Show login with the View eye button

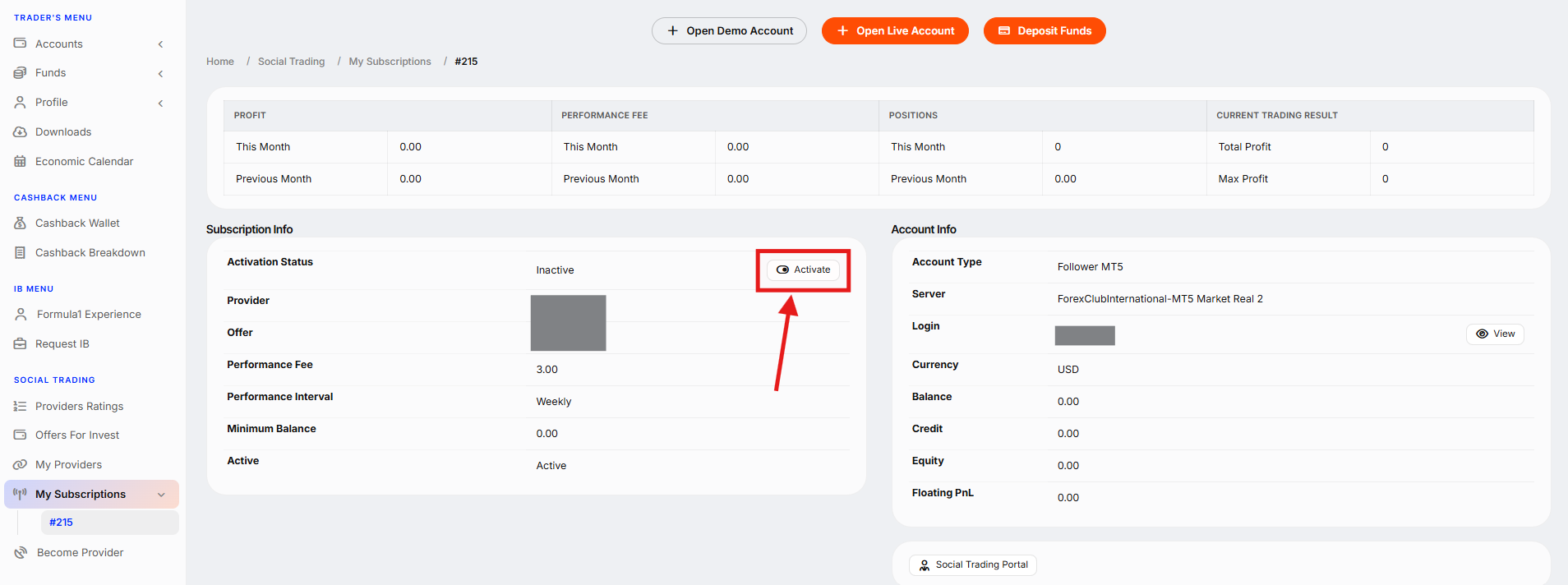pos(1495,334)
